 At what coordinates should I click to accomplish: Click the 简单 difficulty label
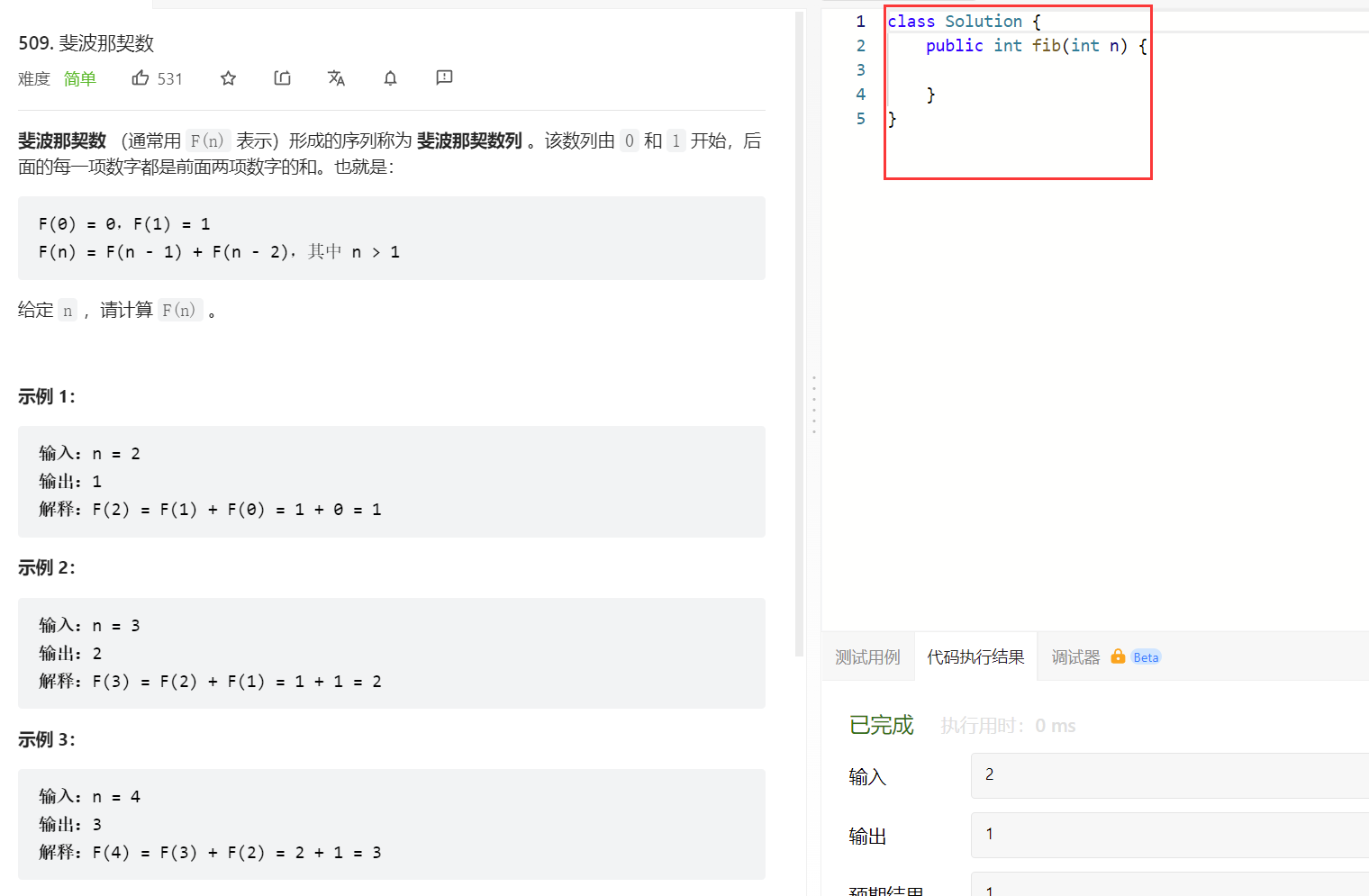(80, 79)
